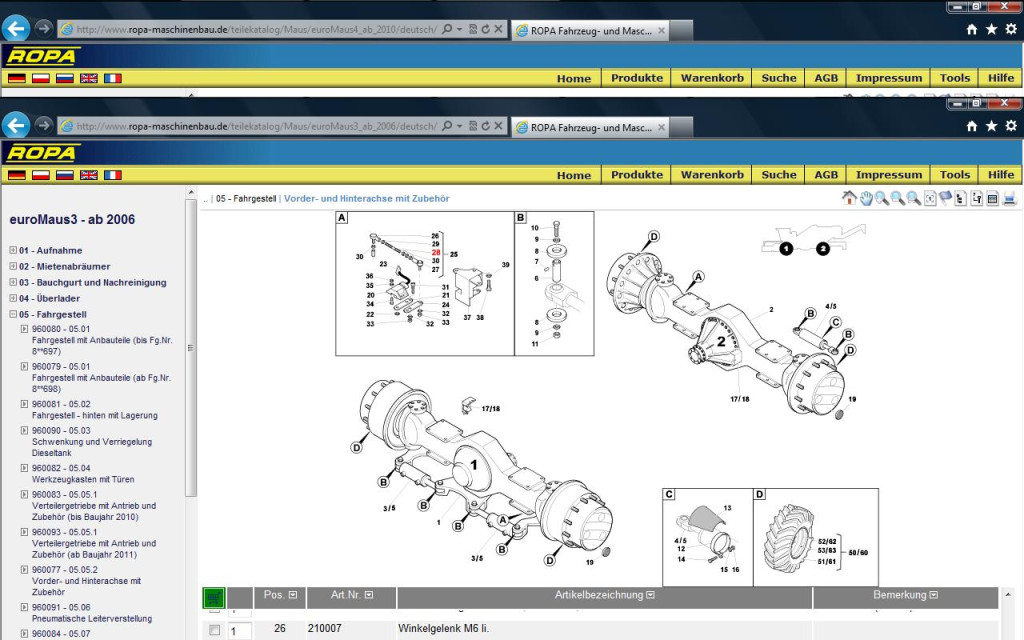The image size is (1024, 640).
Task: Open 960082 - 05.04 Werkzeugkasten mit Türen
Action: click(x=83, y=473)
